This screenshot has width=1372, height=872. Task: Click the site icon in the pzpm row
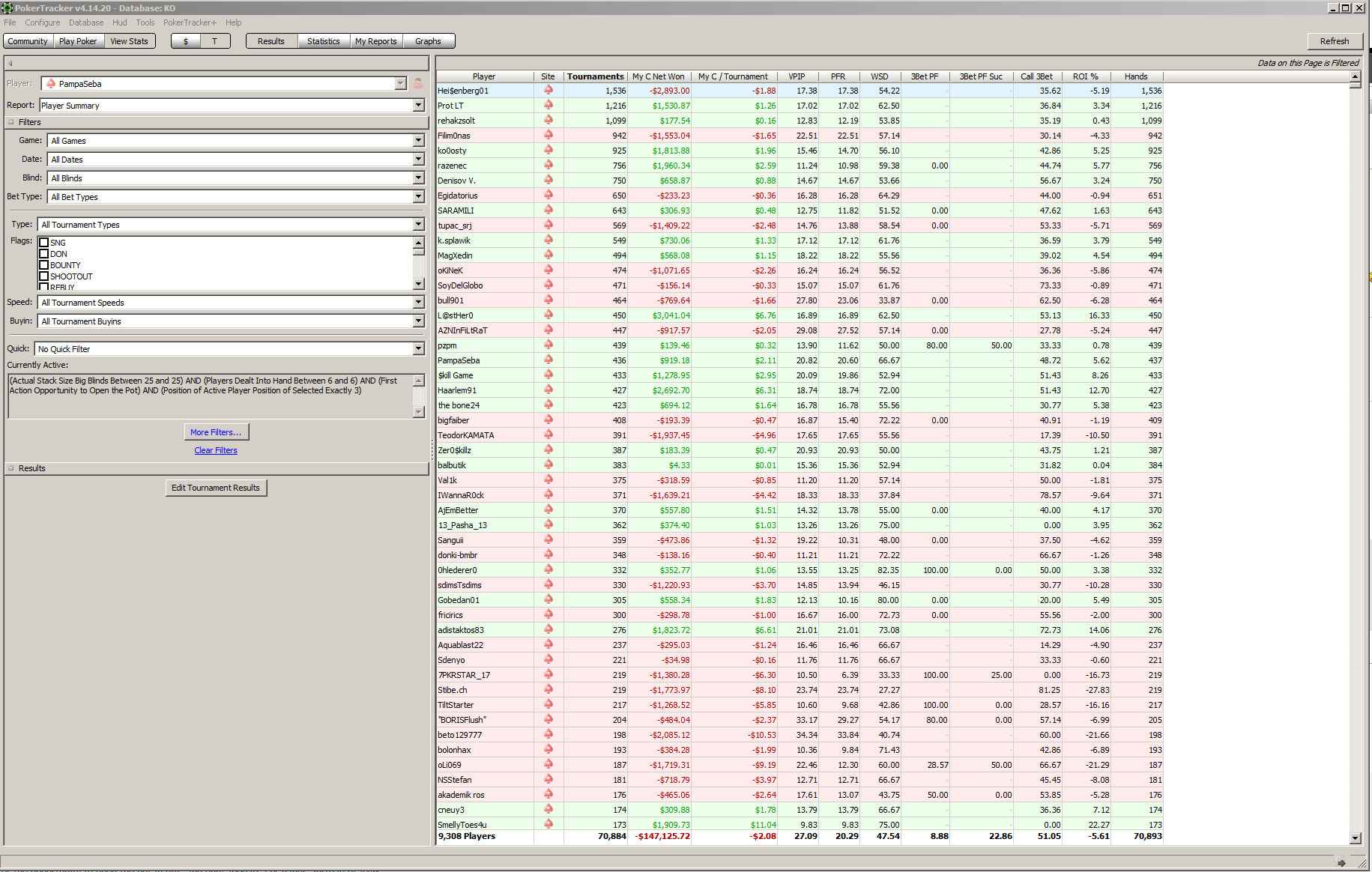pyautogui.click(x=549, y=345)
